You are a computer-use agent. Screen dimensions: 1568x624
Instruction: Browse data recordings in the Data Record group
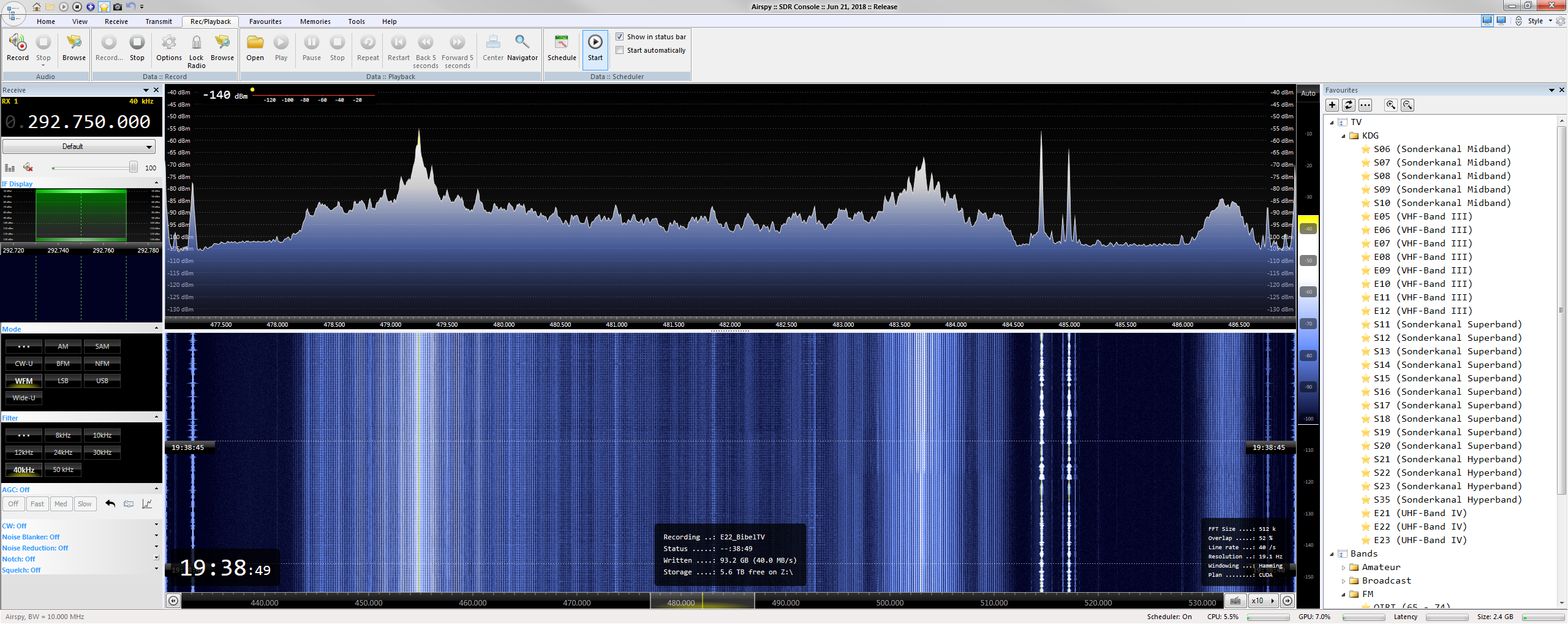(x=222, y=48)
